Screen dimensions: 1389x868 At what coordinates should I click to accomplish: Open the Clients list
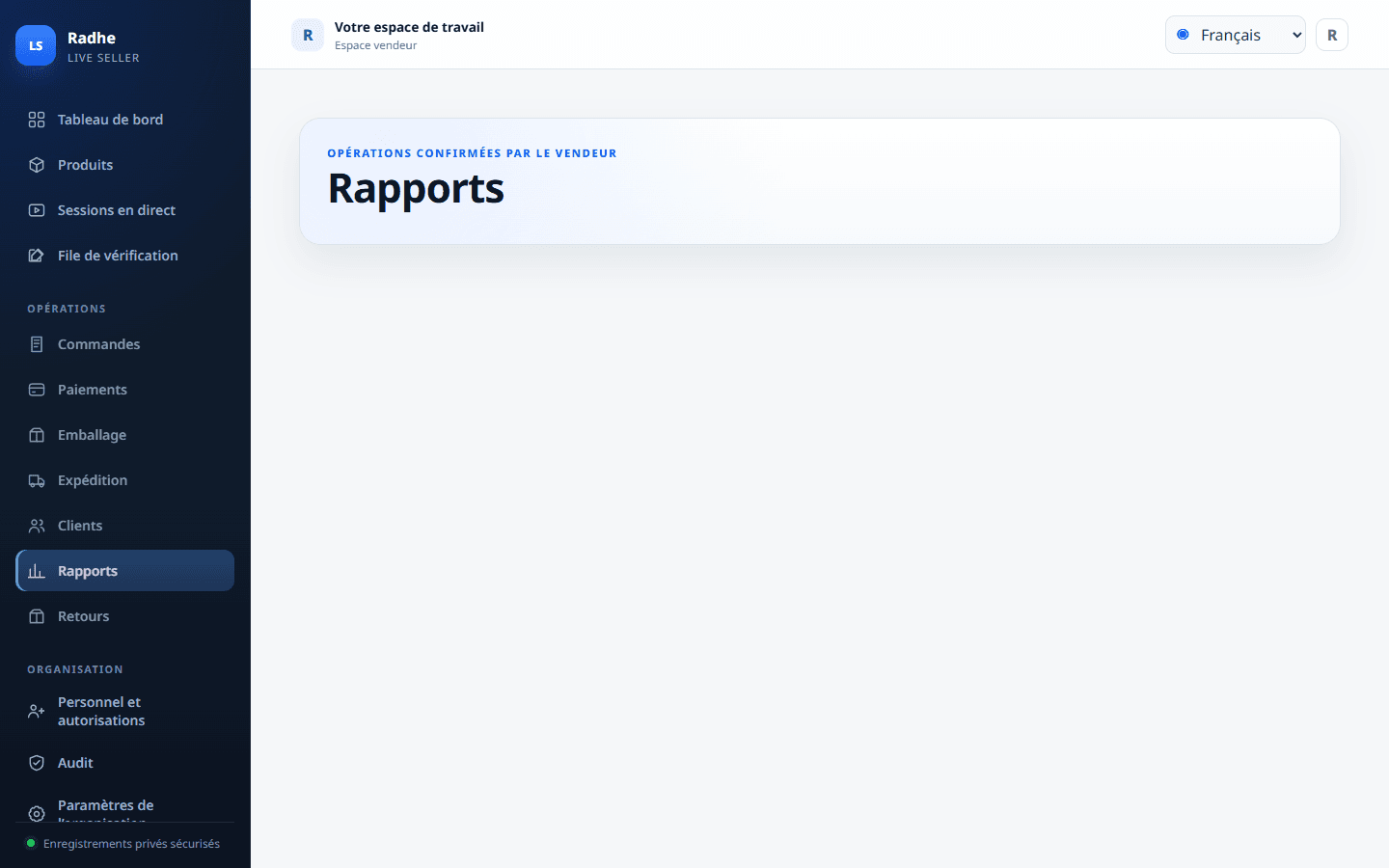(125, 526)
